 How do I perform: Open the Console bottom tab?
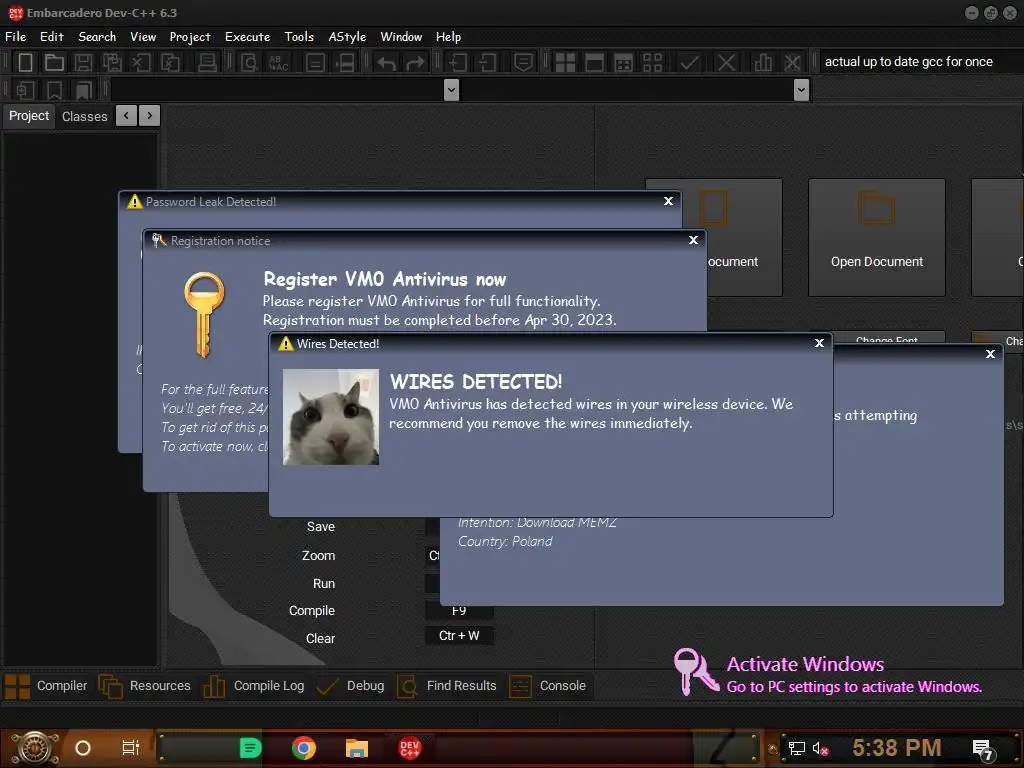pyautogui.click(x=547, y=686)
